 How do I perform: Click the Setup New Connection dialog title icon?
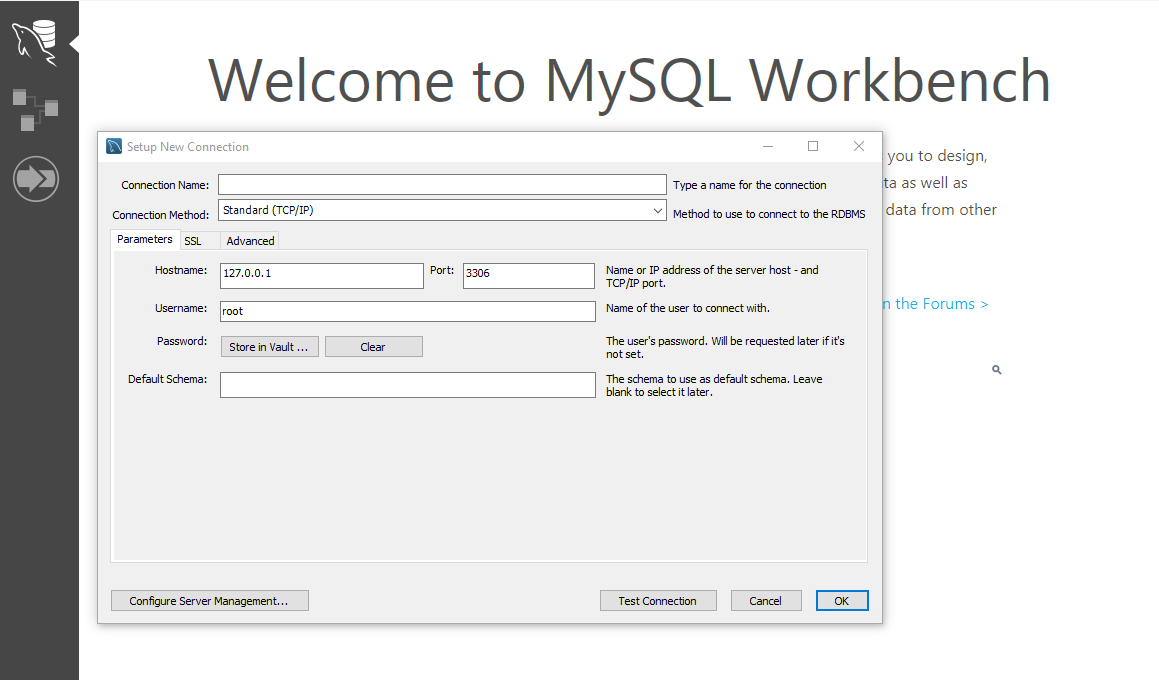click(x=114, y=146)
